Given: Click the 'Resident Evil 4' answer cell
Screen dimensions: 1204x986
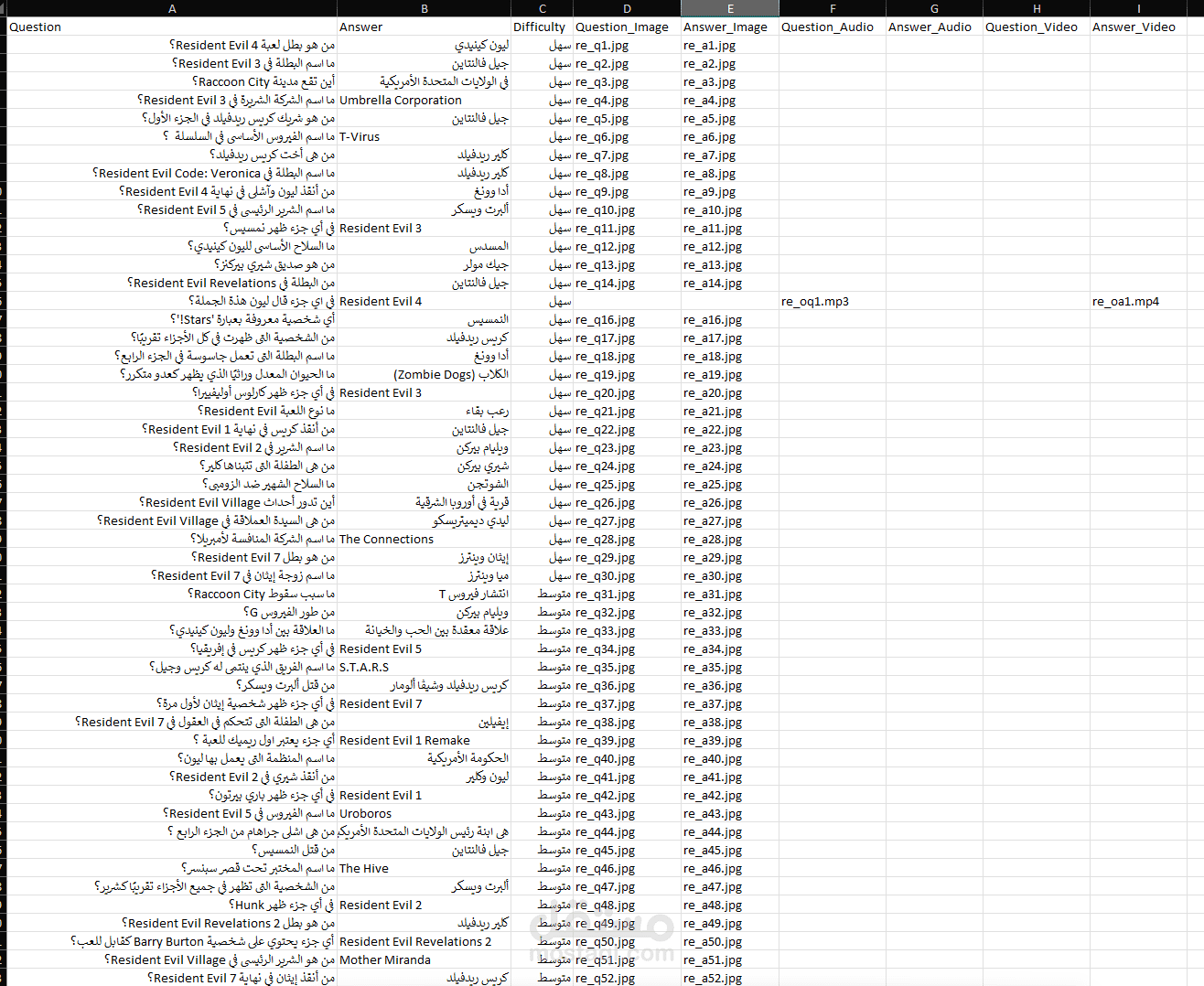Looking at the screenshot, I should click(424, 301).
